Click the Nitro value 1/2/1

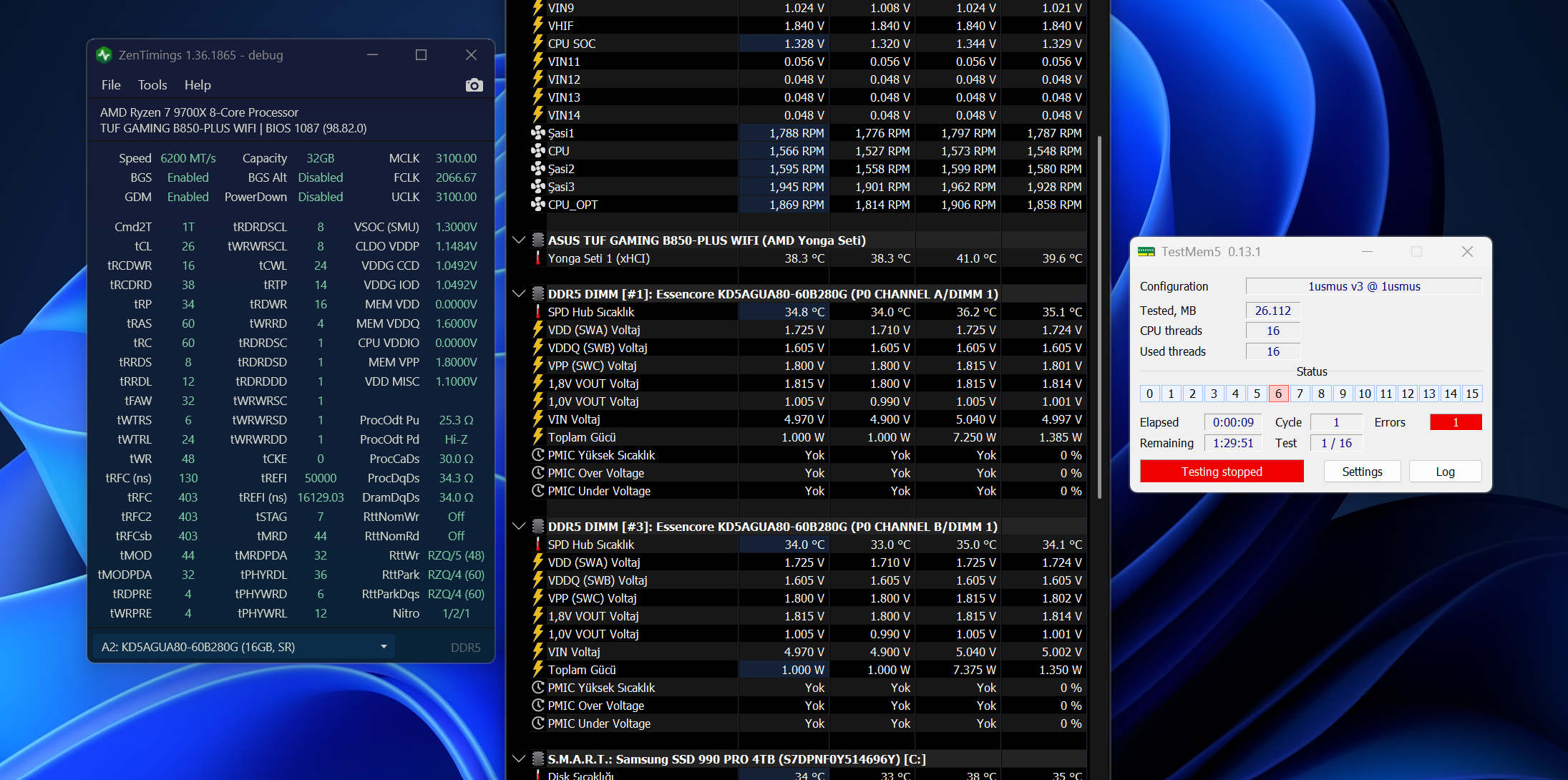[456, 613]
